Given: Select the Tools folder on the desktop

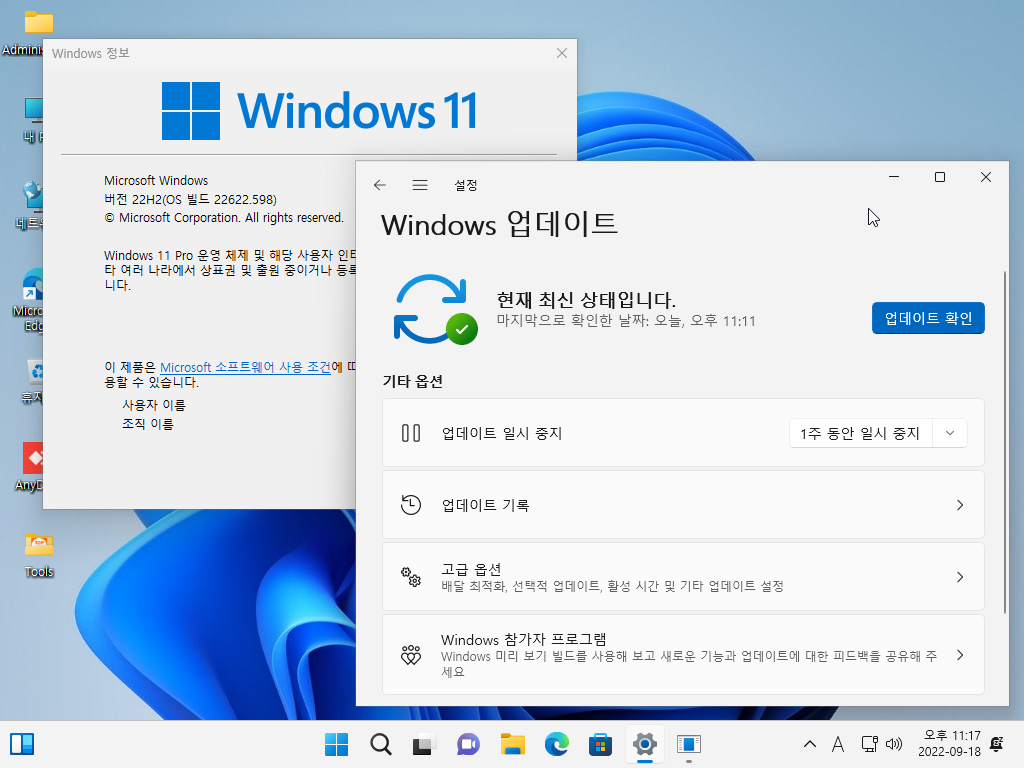Looking at the screenshot, I should click(39, 555).
